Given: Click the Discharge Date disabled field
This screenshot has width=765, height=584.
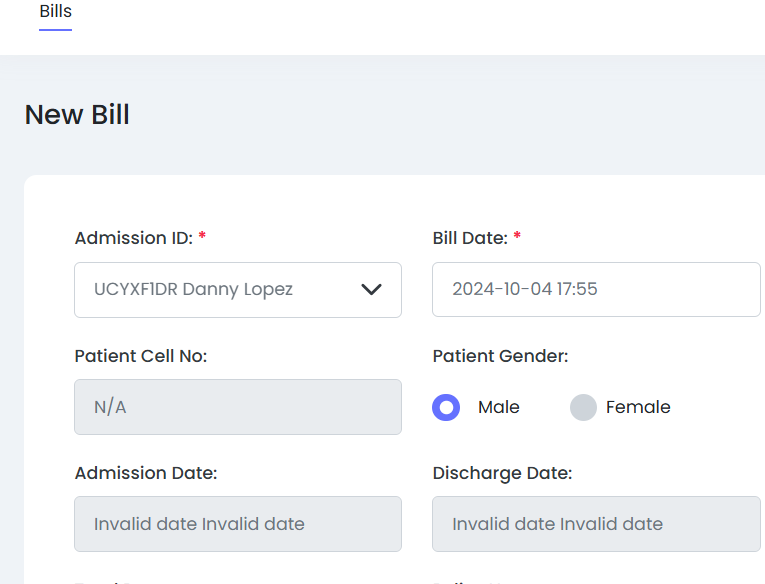Looking at the screenshot, I should click(596, 524).
